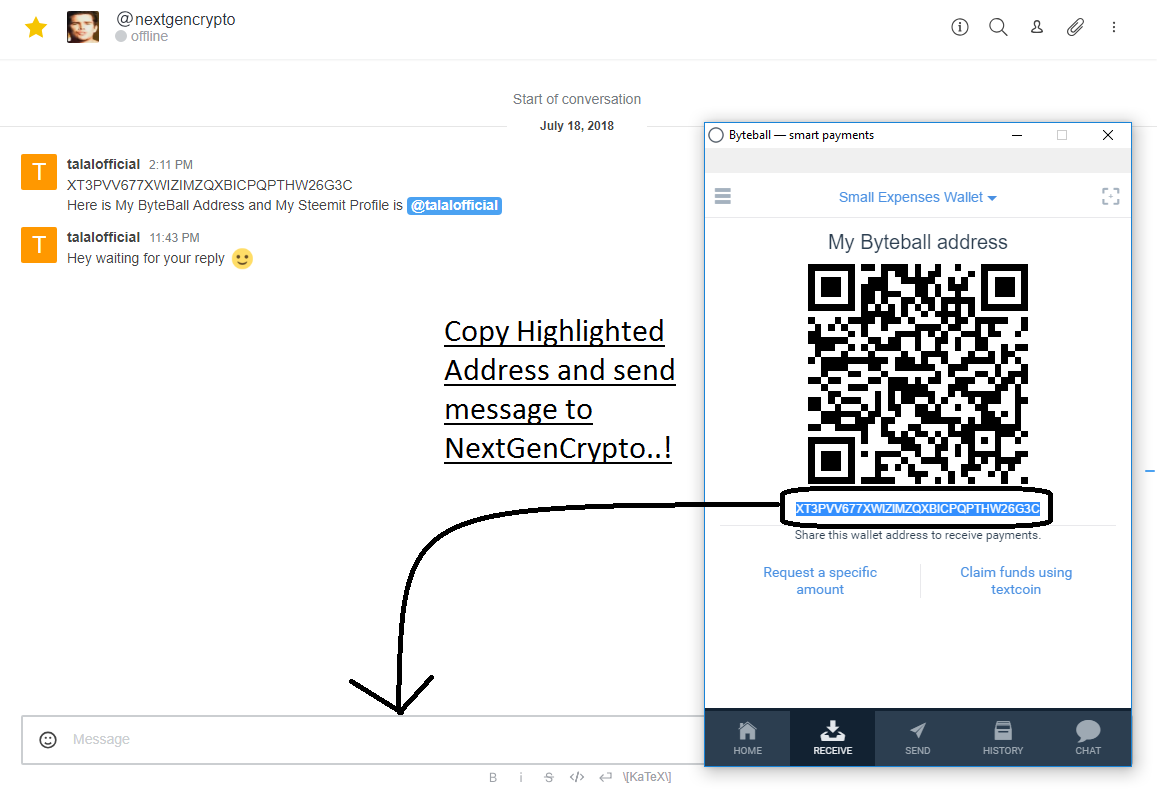Screen dimensions: 1157x789
Task: Show the member list icon
Action: click(1037, 27)
